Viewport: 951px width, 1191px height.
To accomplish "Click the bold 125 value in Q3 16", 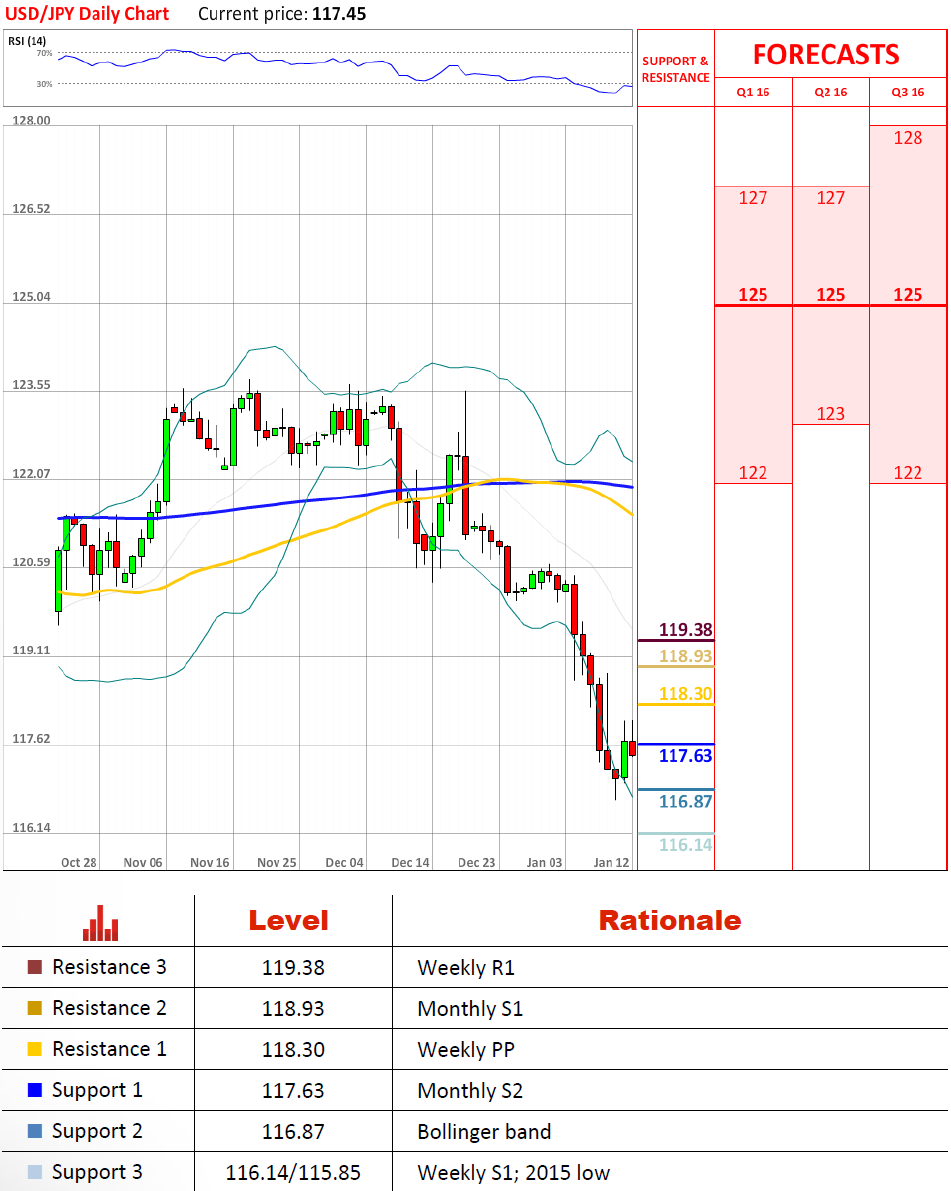I will 908,295.
